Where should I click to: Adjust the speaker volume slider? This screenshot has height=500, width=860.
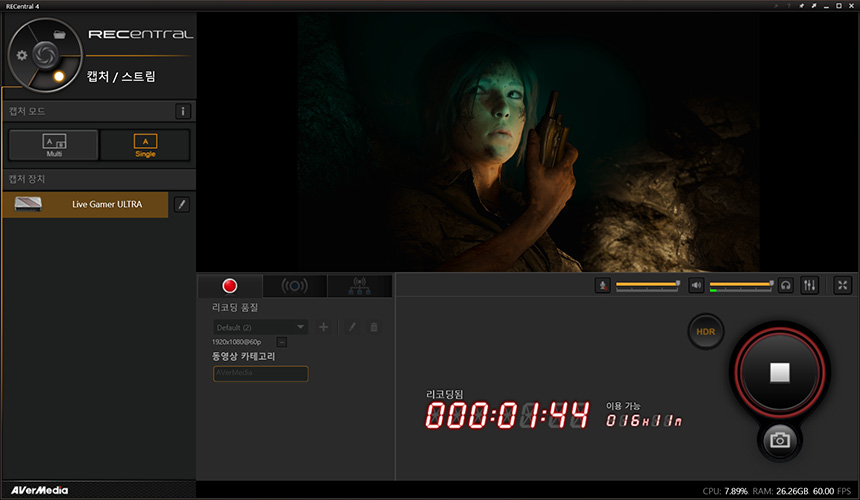(742, 286)
